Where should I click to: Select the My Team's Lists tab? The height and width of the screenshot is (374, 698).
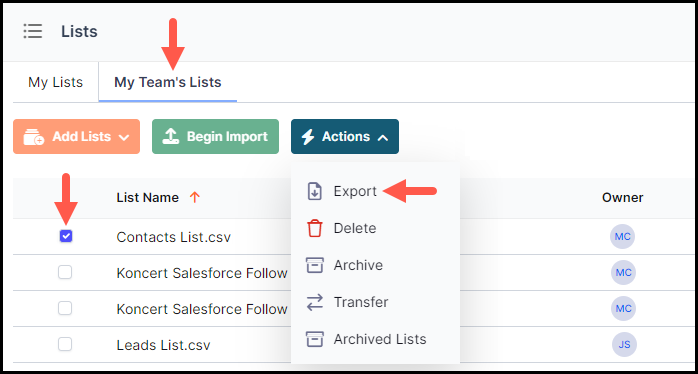pos(168,82)
